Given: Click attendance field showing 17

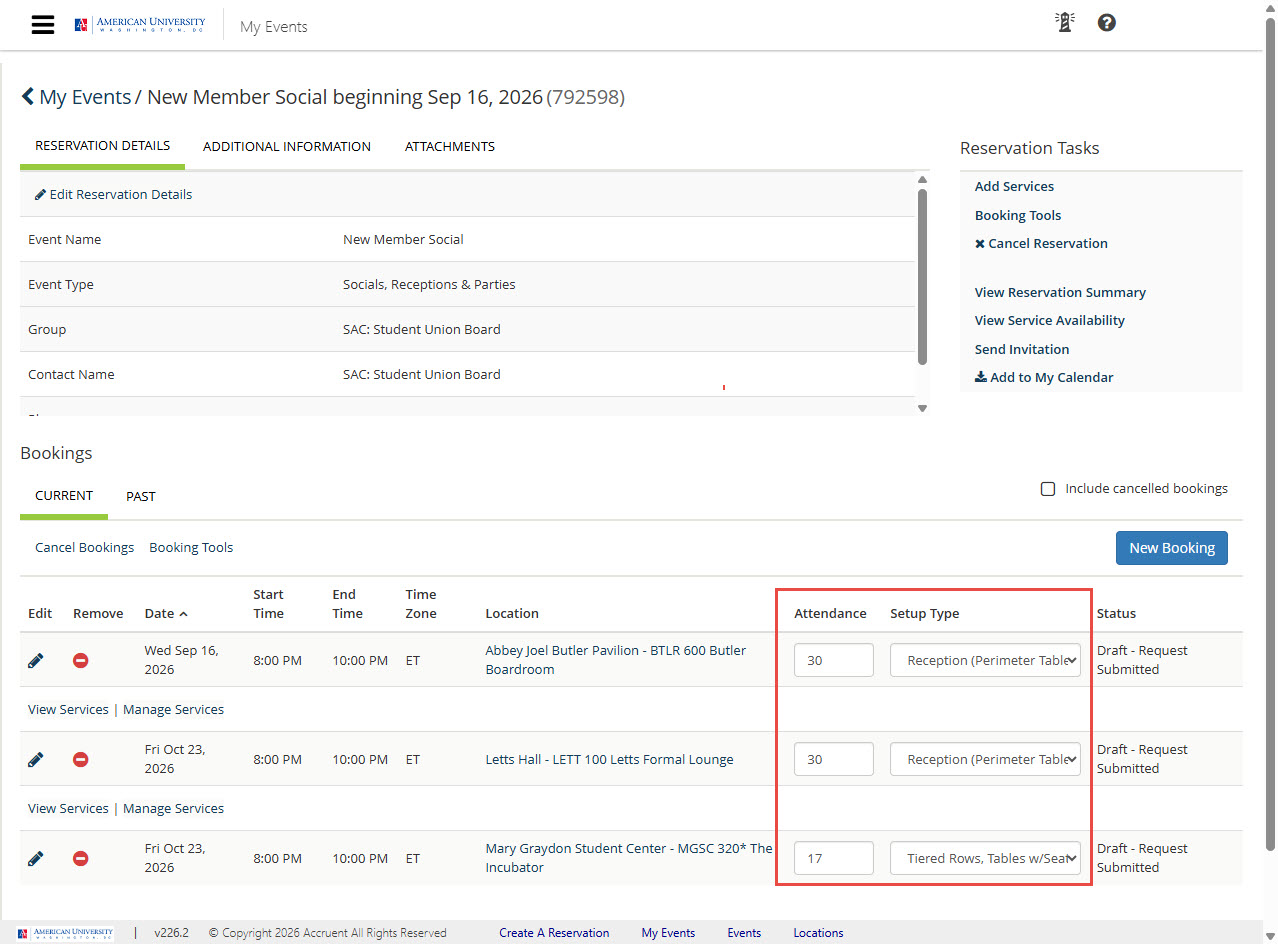Looking at the screenshot, I should (834, 858).
